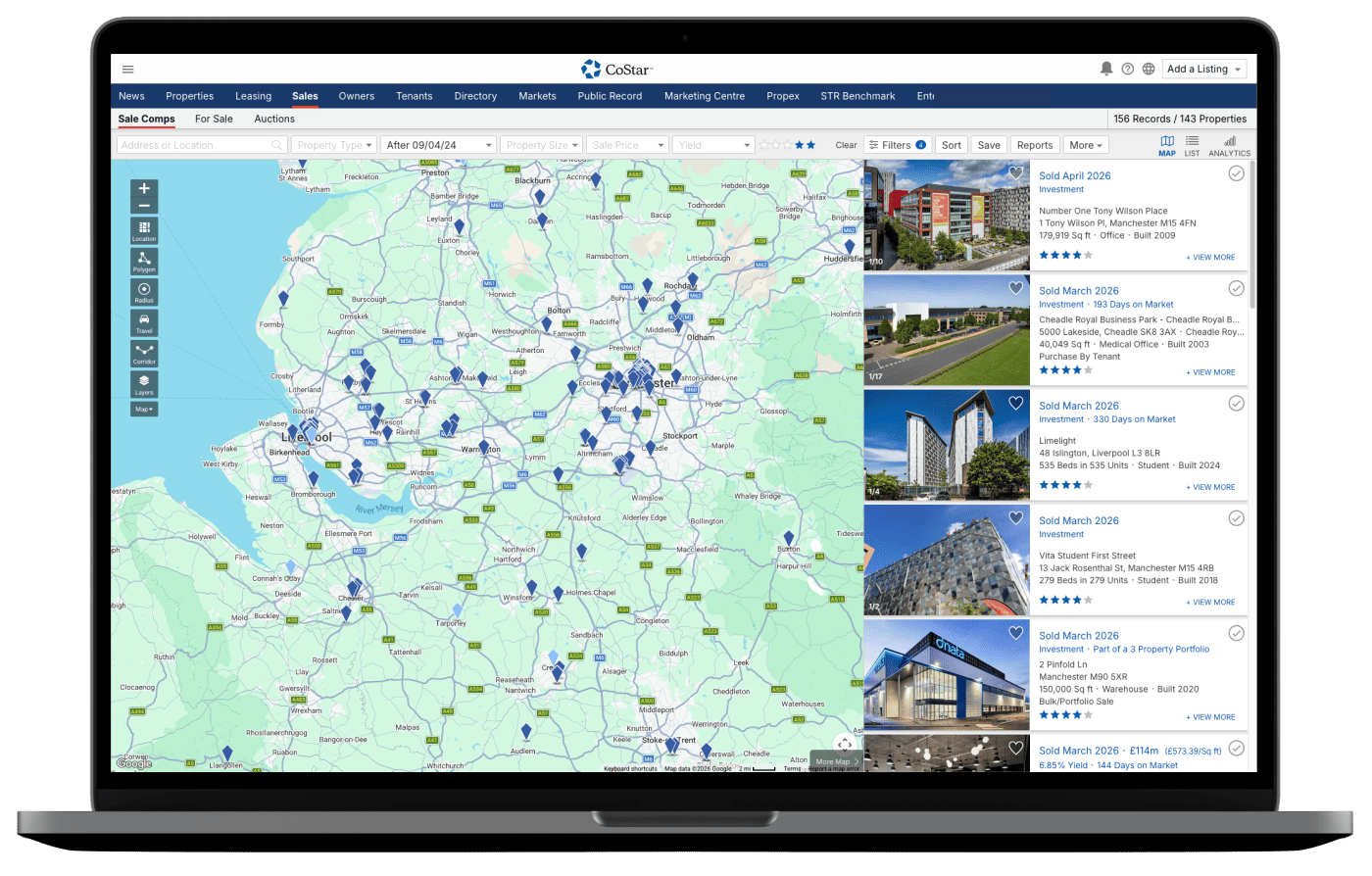This screenshot has width=1372, height=876.
Task: Switch to Analytics view
Action: click(1229, 145)
